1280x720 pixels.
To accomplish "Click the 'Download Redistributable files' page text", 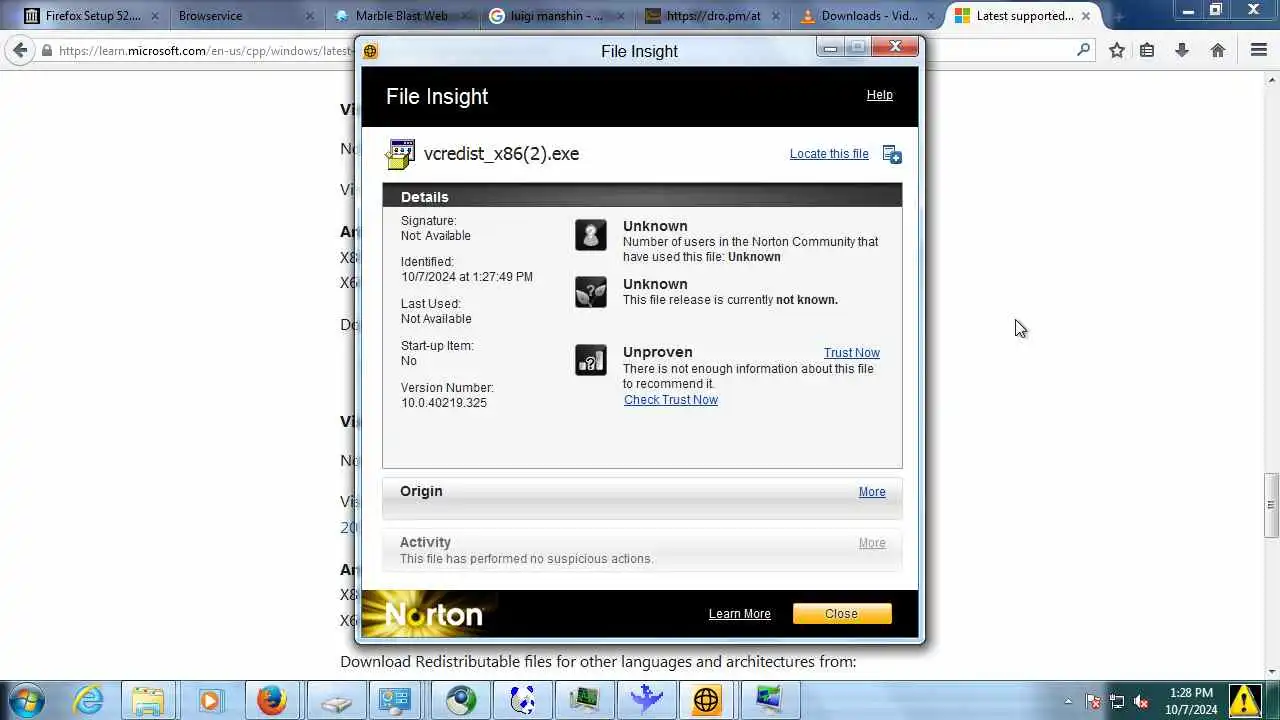I will click(x=598, y=662).
